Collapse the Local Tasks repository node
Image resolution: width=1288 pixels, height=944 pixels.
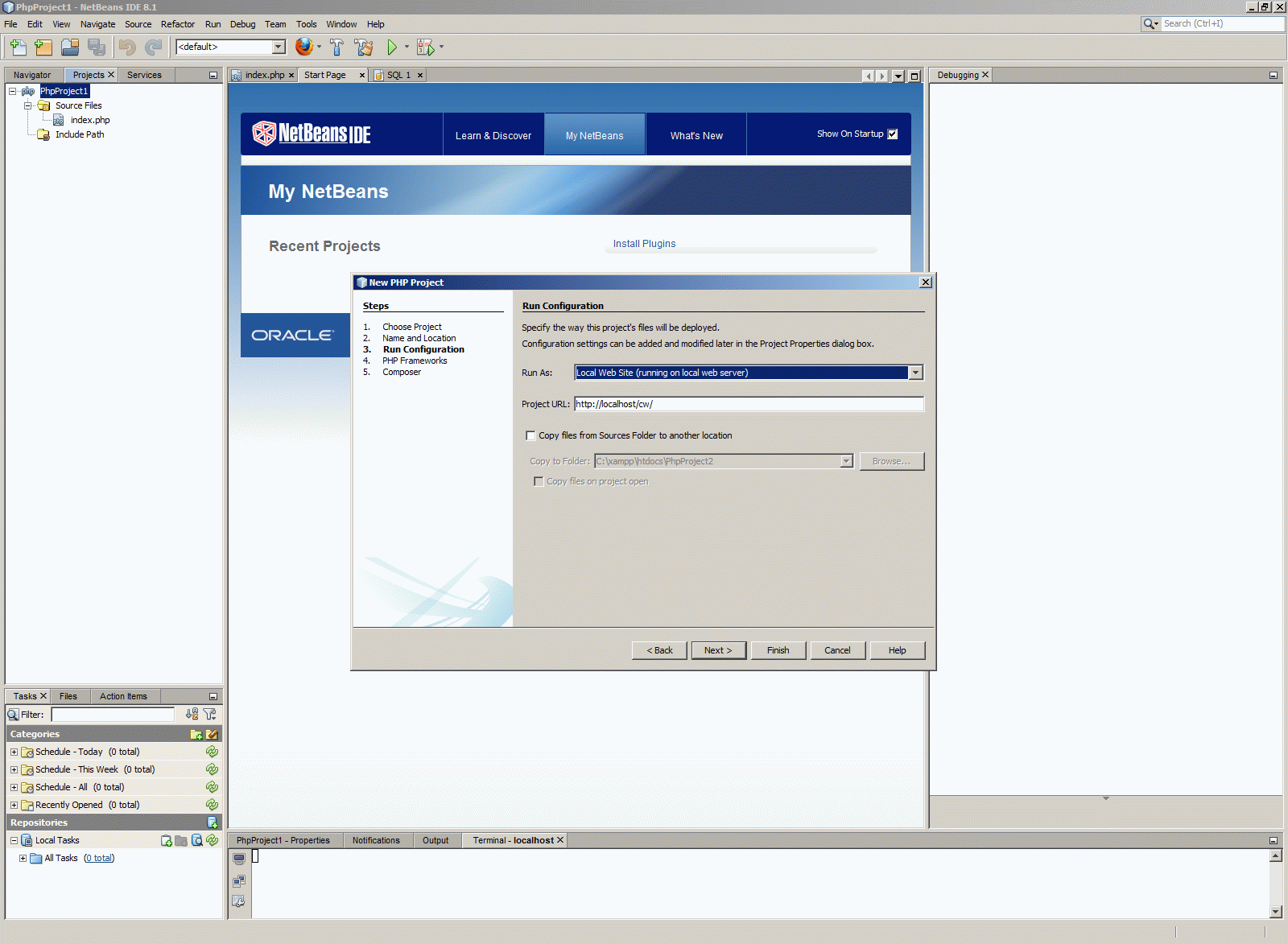pos(14,840)
